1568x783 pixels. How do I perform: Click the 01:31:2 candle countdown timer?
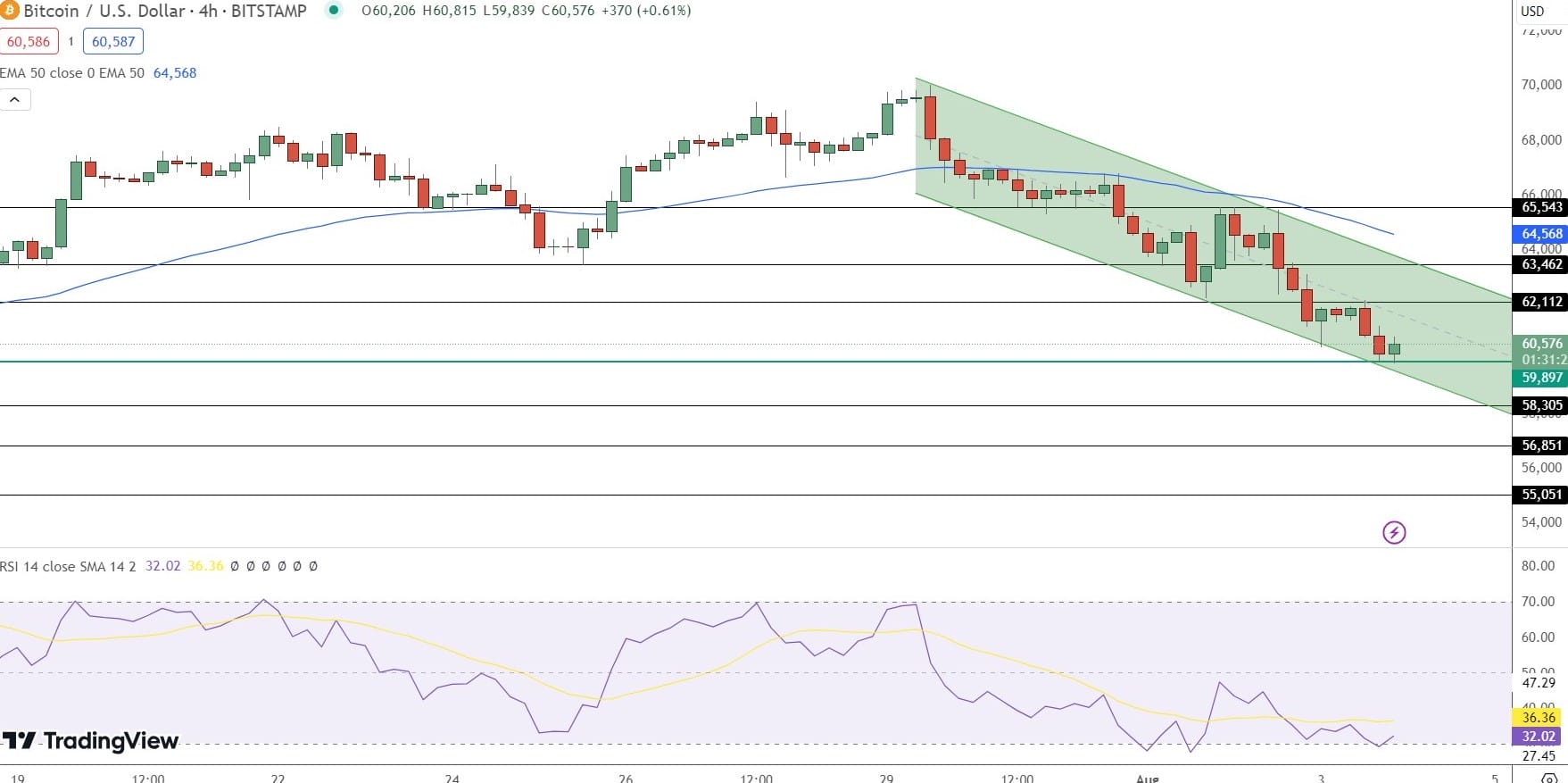point(1543,360)
